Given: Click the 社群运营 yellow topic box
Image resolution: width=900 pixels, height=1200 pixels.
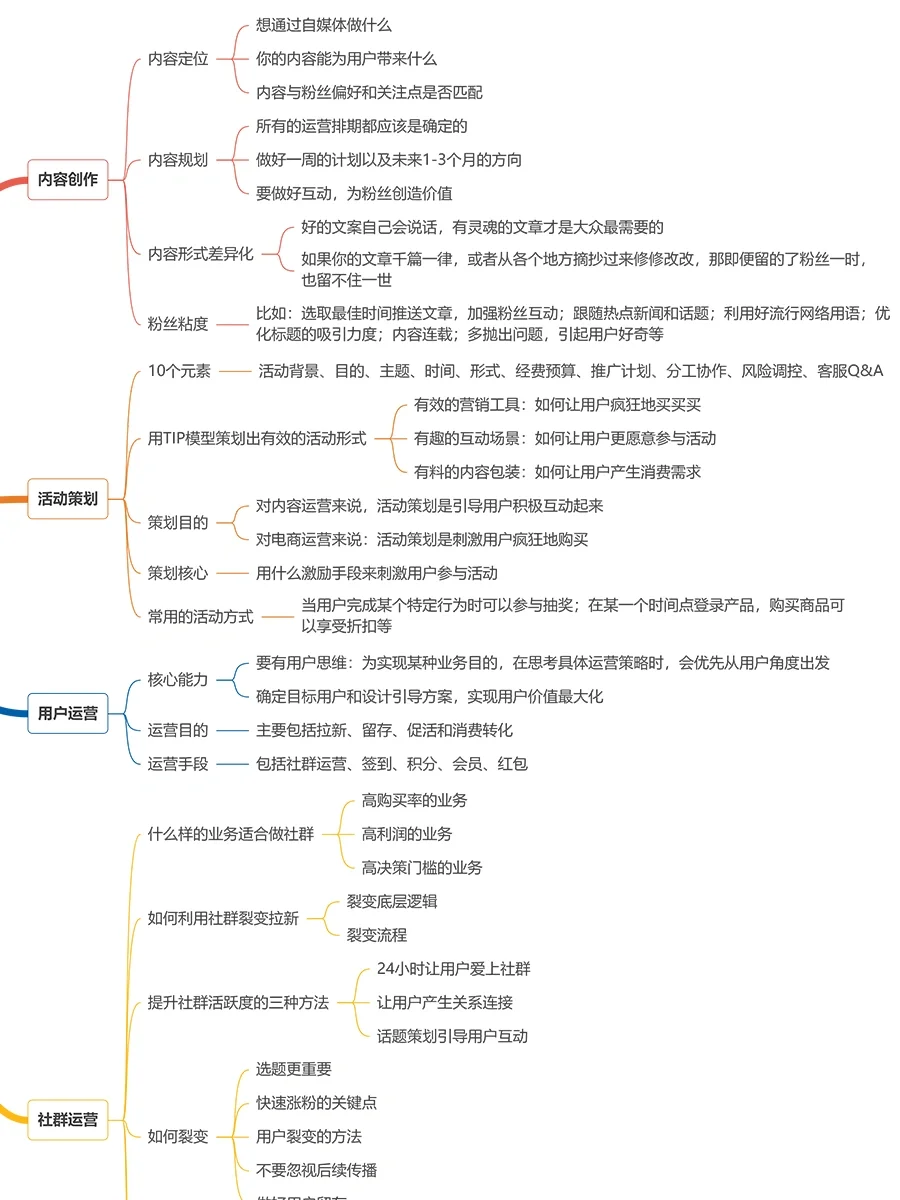Looking at the screenshot, I should pyautogui.click(x=67, y=1119).
